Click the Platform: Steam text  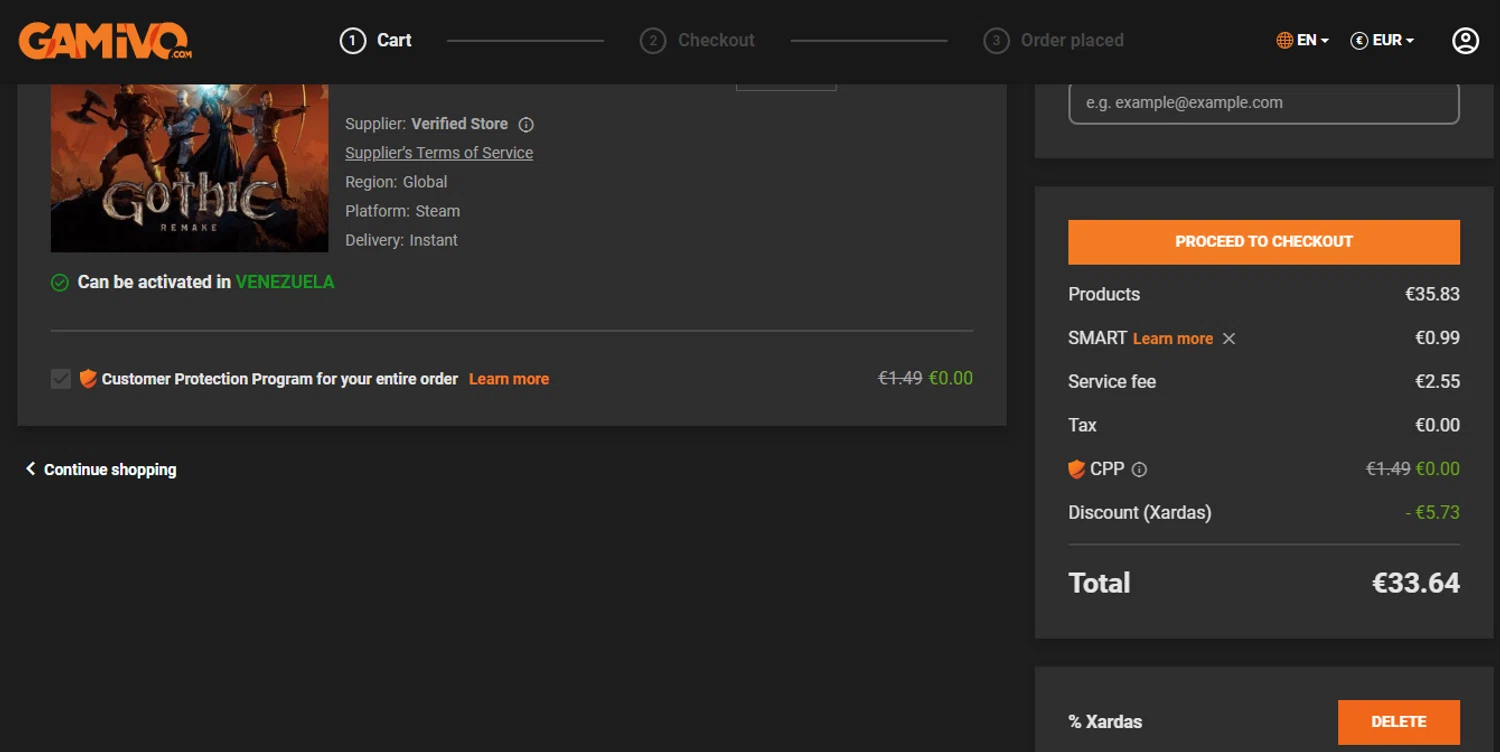click(x=403, y=211)
